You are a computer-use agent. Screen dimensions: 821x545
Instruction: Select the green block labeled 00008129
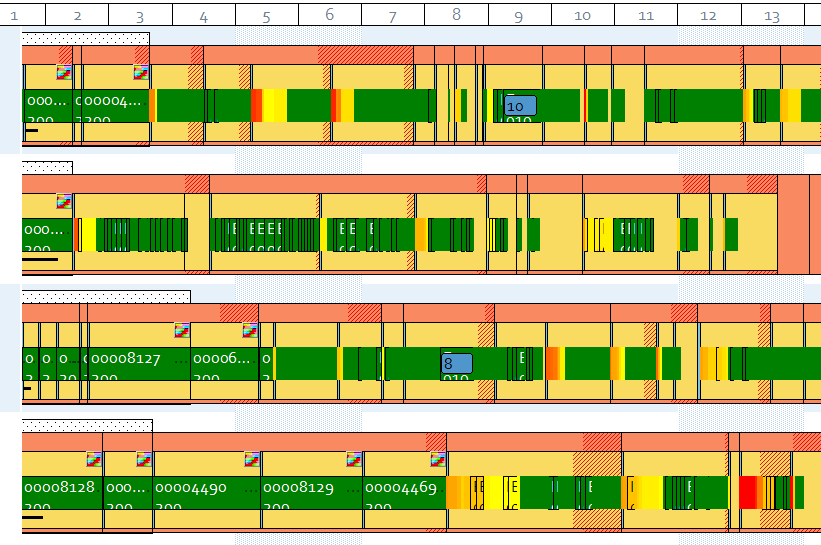tap(312, 493)
